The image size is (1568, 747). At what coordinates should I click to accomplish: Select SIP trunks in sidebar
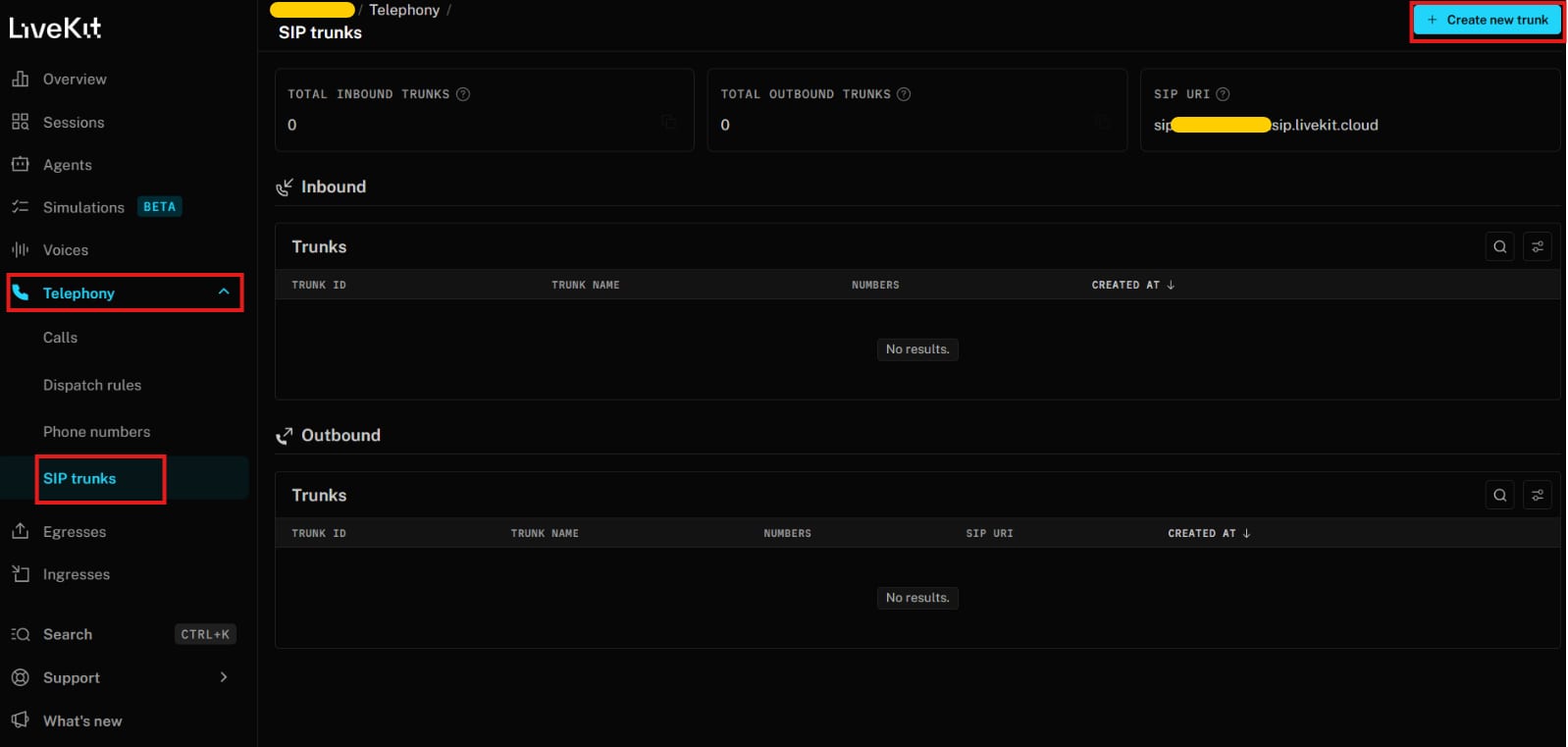[79, 478]
